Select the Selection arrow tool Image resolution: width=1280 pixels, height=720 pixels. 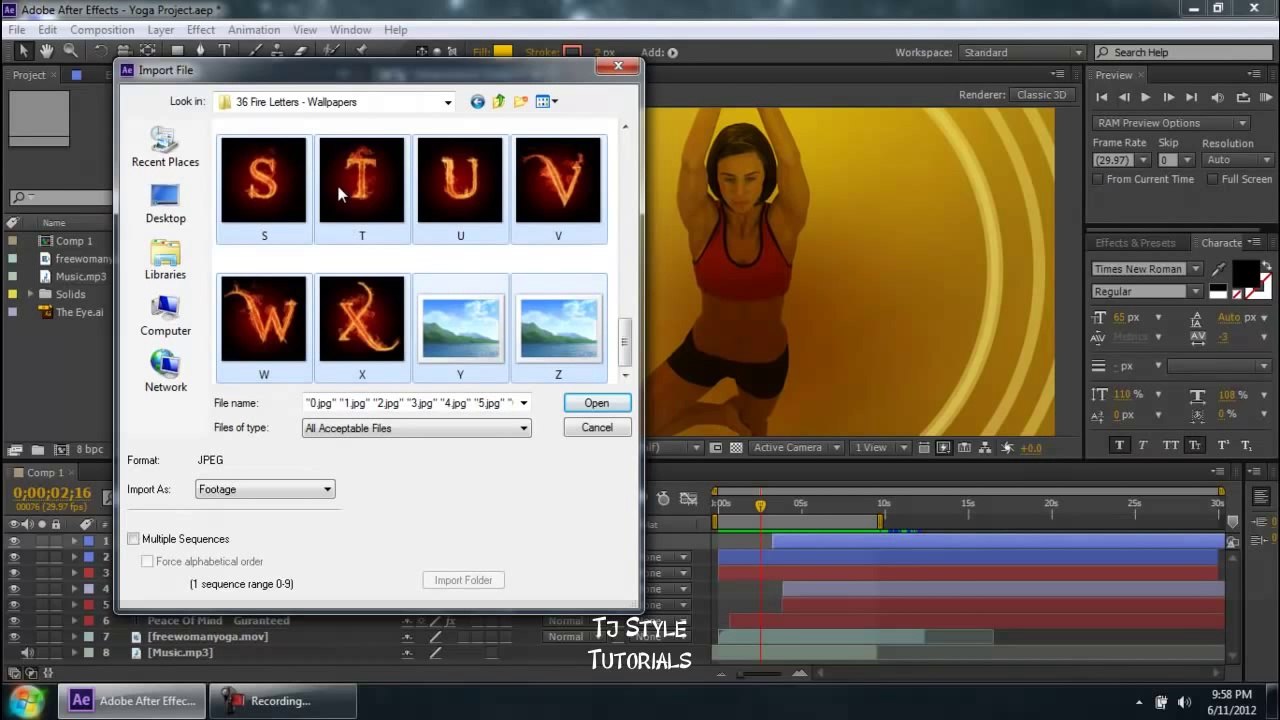pos(23,51)
